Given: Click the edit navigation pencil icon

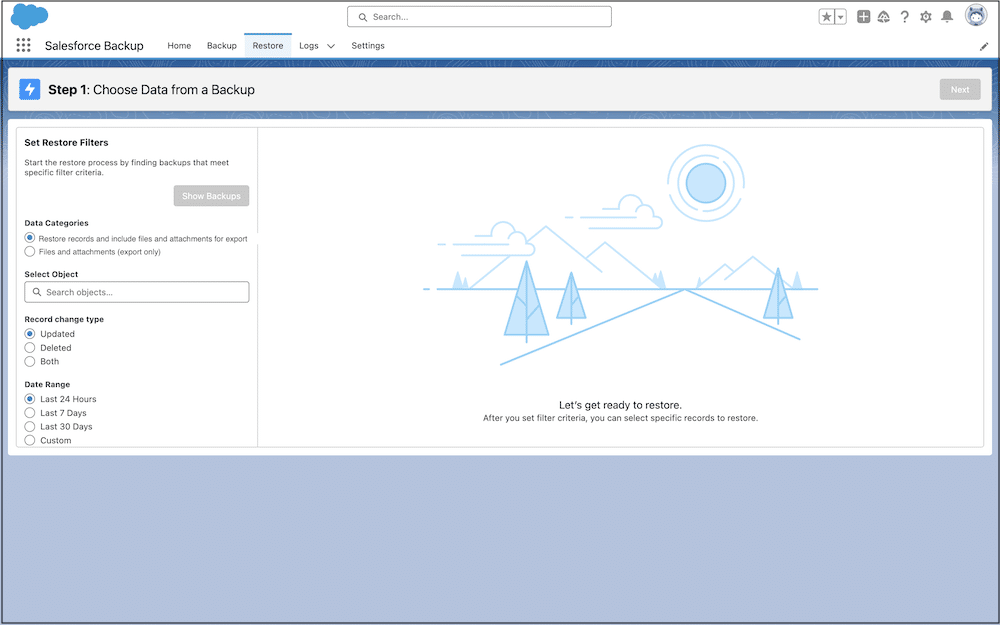Looking at the screenshot, I should 983,47.
